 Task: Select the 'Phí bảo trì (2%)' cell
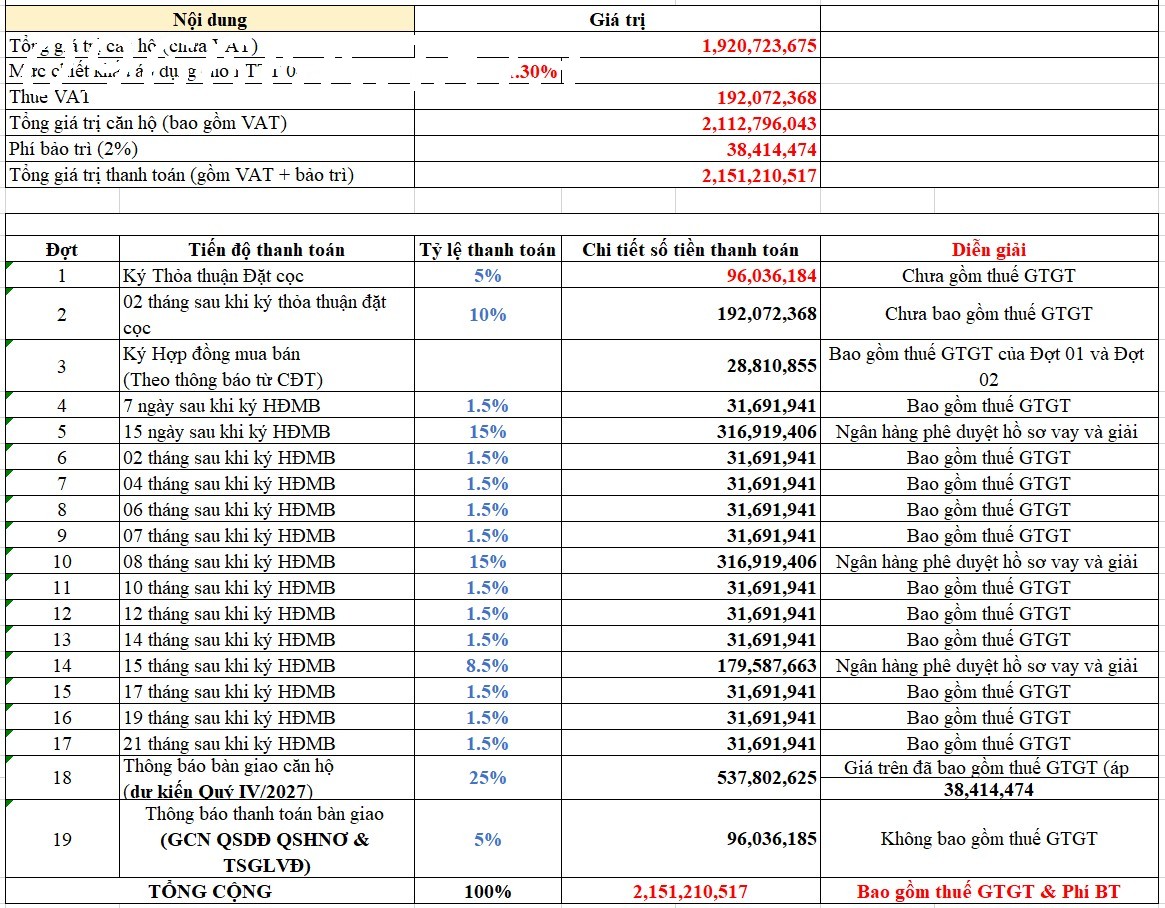pyautogui.click(x=210, y=149)
